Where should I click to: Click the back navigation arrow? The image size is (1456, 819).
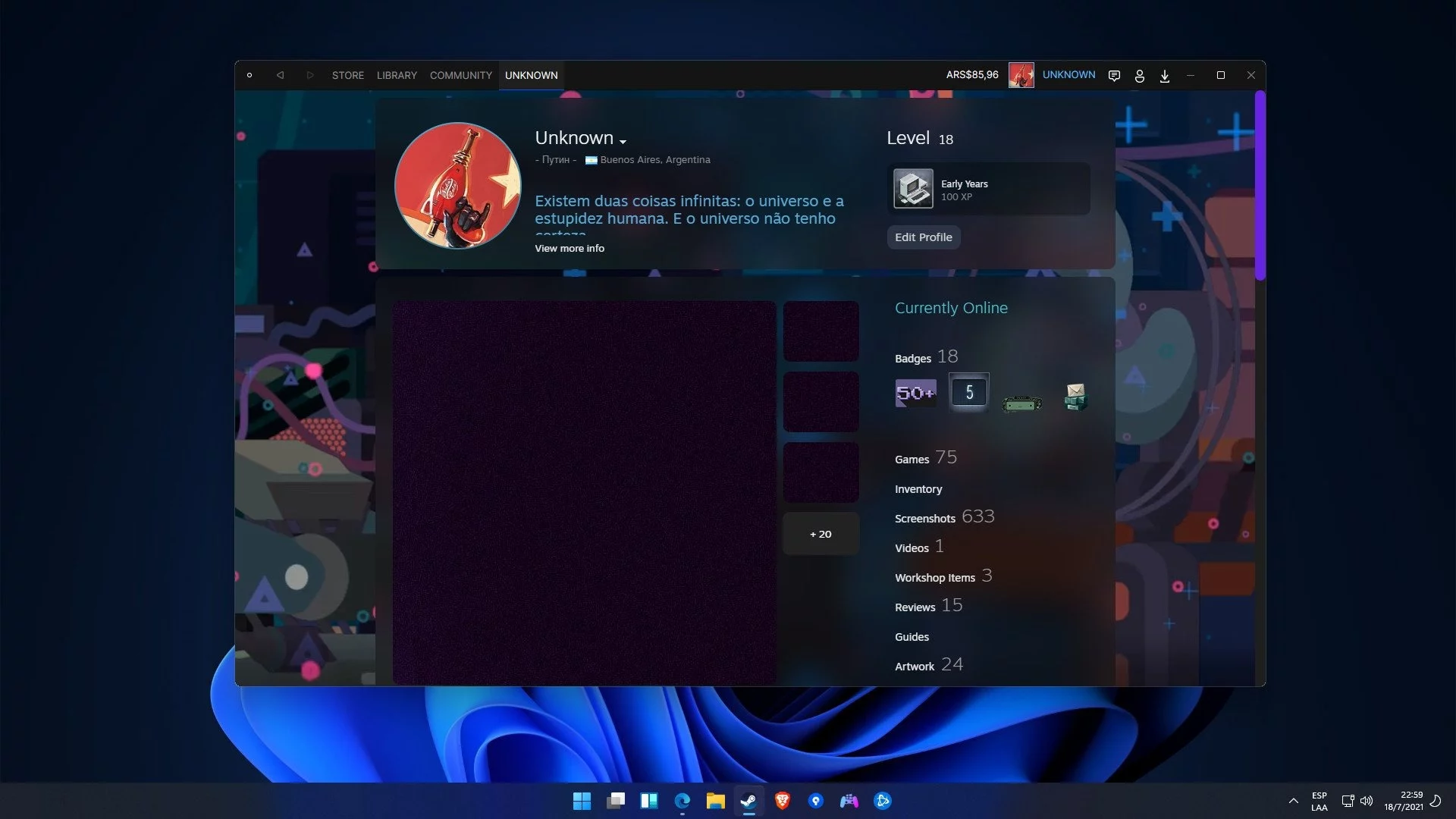point(280,75)
